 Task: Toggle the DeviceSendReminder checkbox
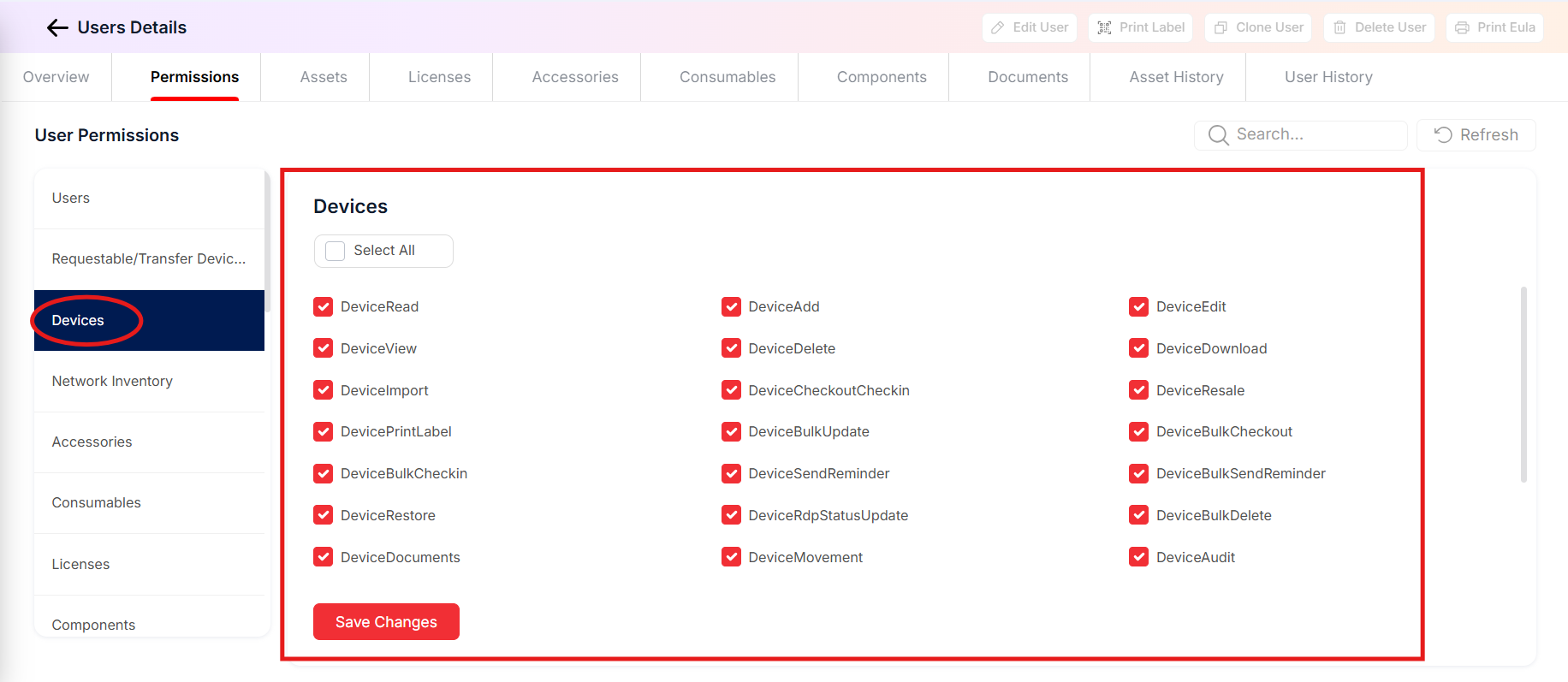tap(731, 473)
